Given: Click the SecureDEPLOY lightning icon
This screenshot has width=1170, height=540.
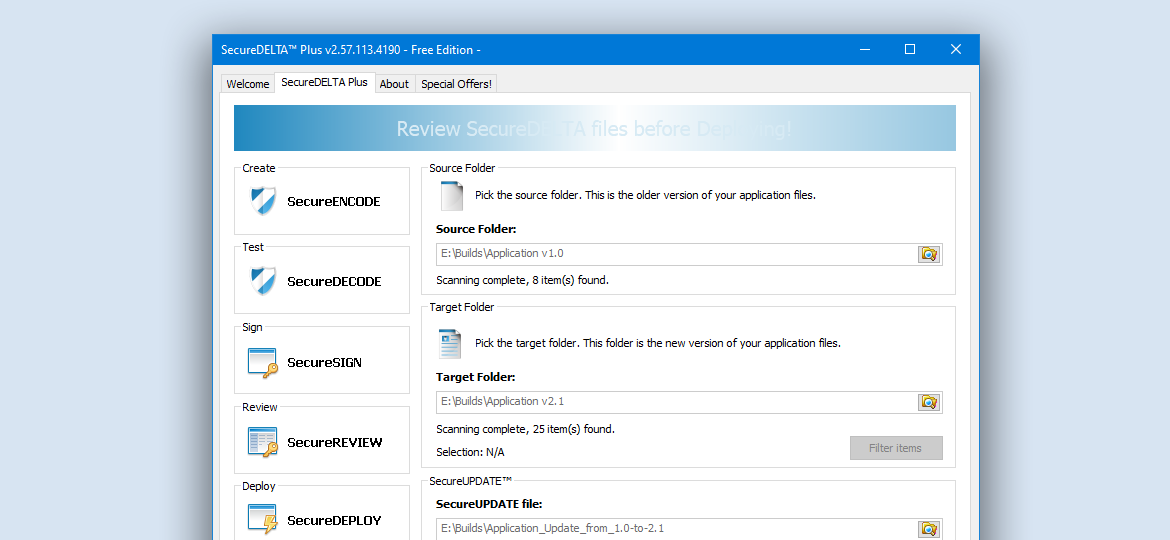Looking at the screenshot, I should [263, 520].
